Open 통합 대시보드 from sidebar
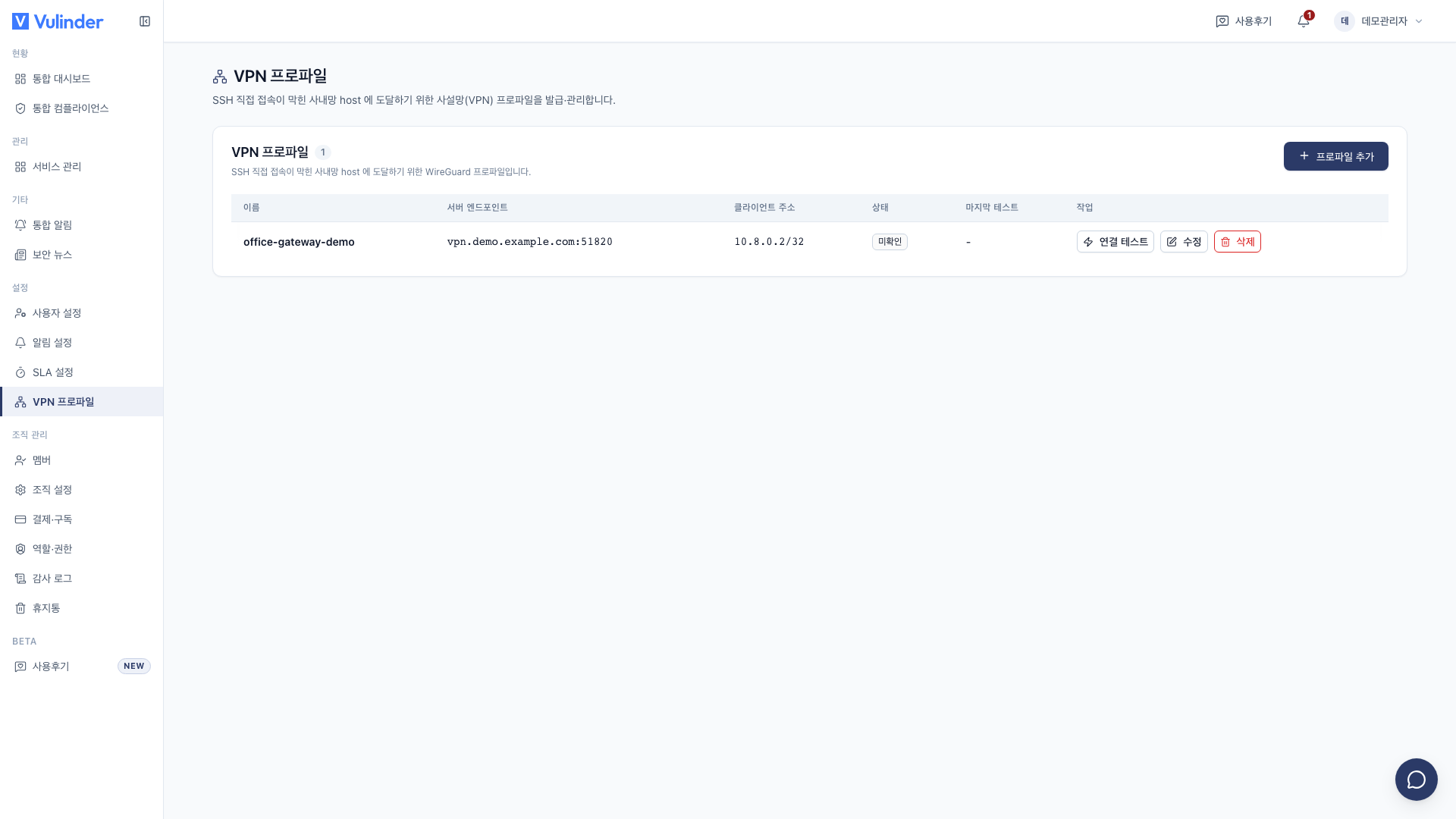The height and width of the screenshot is (819, 1456). point(82,79)
